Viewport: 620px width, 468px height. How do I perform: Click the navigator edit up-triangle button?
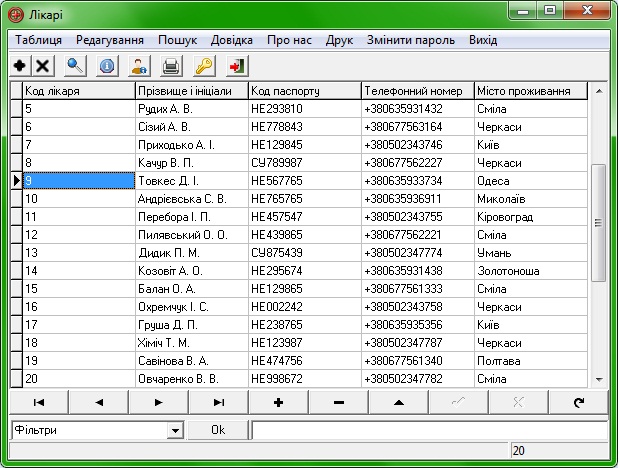coord(399,402)
